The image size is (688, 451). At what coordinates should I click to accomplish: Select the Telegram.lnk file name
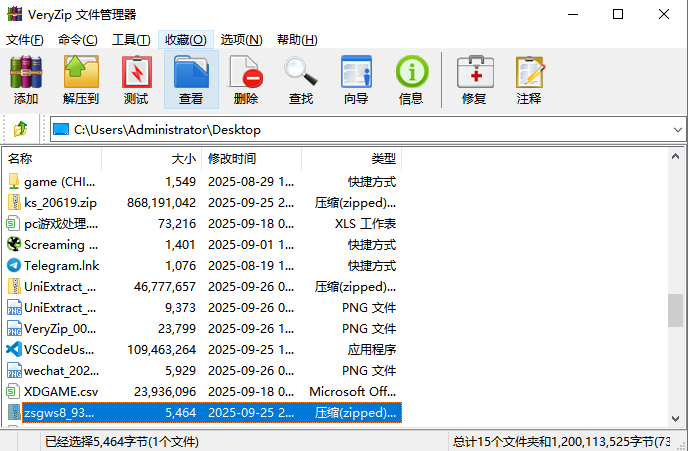pos(61,266)
